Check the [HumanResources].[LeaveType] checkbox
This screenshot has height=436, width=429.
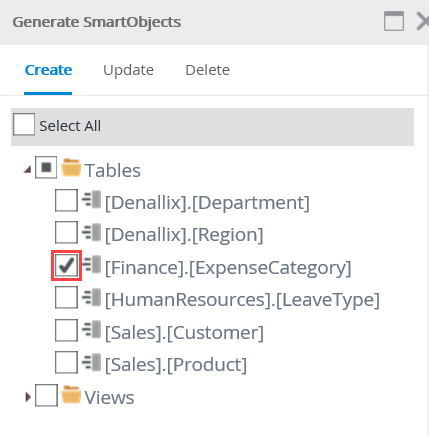[x=66, y=298]
